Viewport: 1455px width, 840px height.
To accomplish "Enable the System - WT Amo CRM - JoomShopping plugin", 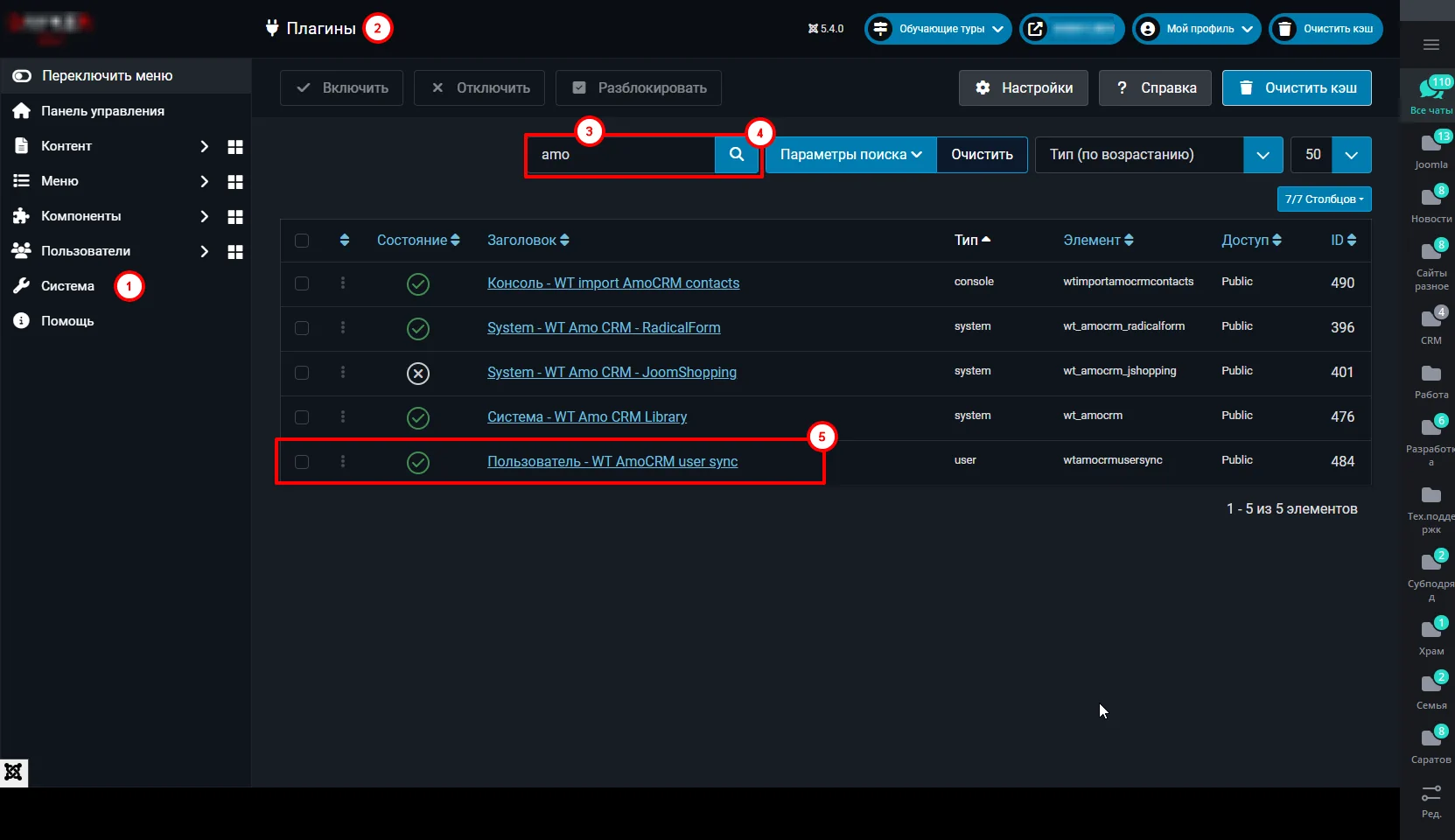I will 417,374.
